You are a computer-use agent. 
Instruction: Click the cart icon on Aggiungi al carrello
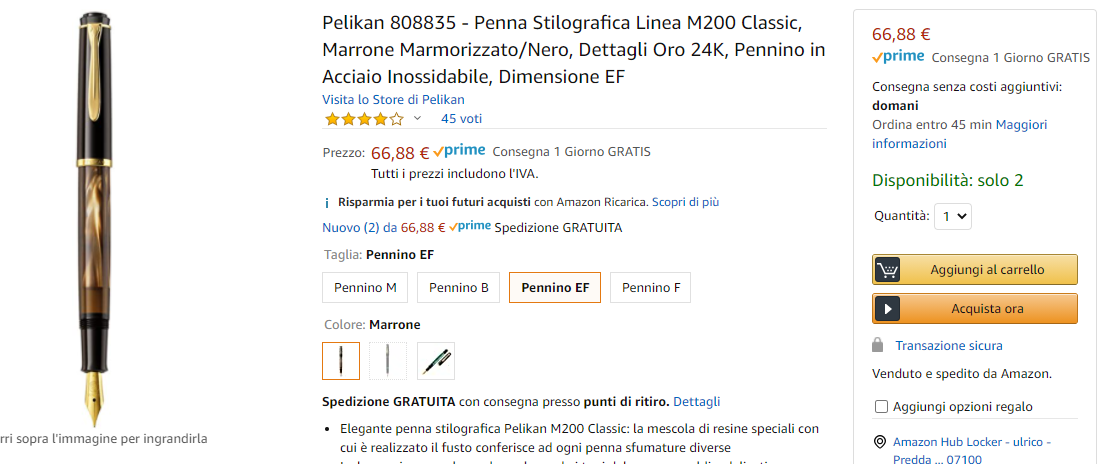pyautogui.click(x=887, y=270)
